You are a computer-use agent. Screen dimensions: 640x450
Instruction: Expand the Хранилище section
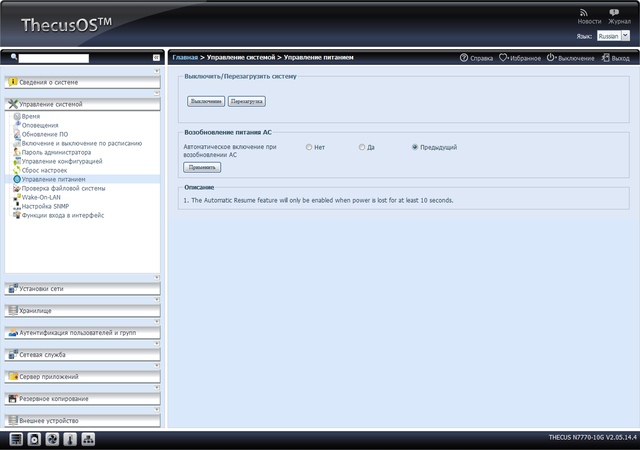point(82,311)
